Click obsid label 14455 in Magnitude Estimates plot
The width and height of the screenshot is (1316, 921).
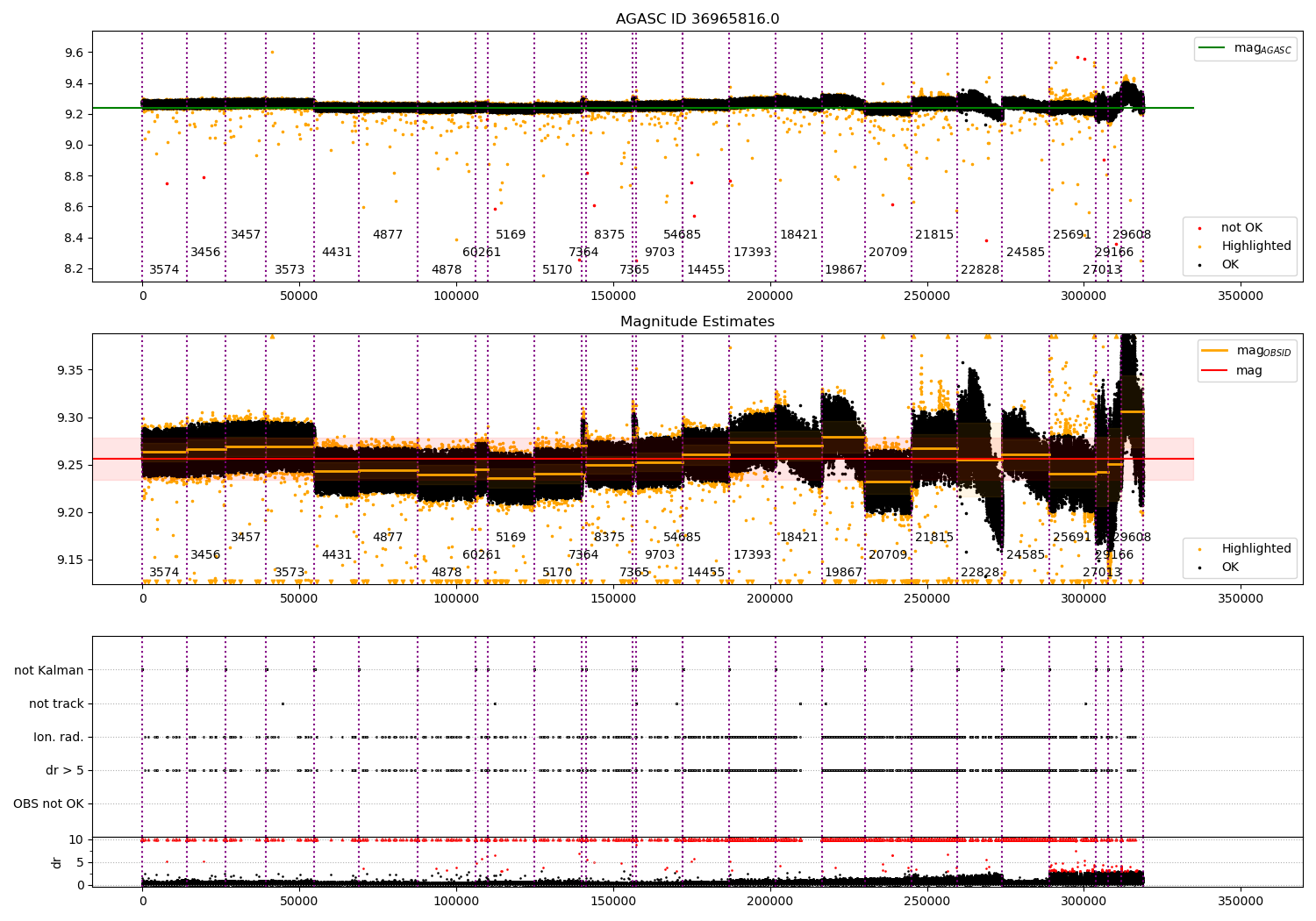pos(706,573)
